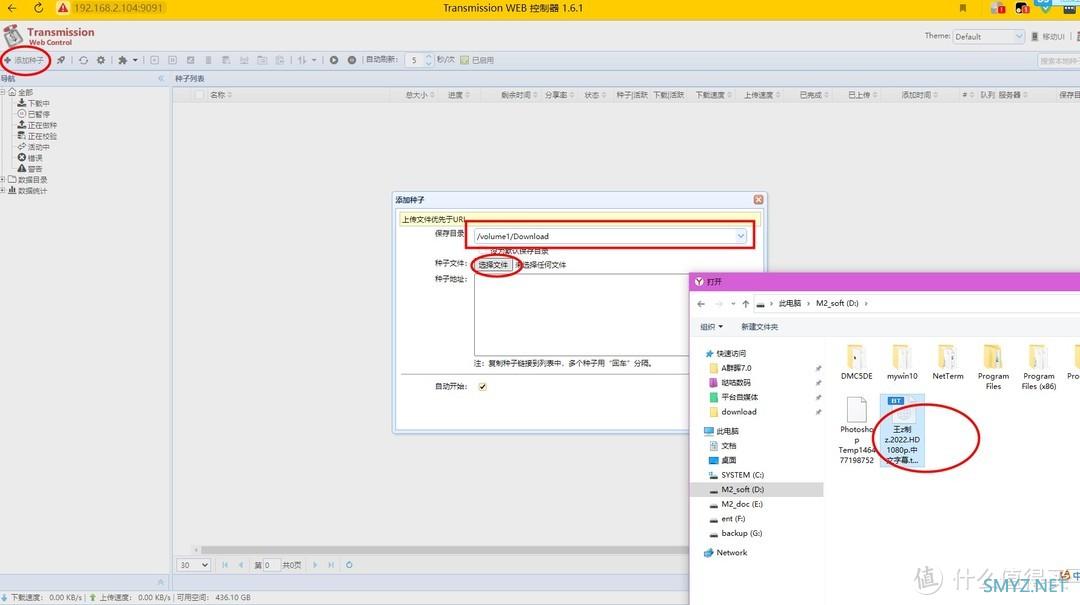Click the reload circular-arrow toolbar icon
This screenshot has width=1080, height=605.
coord(83,60)
